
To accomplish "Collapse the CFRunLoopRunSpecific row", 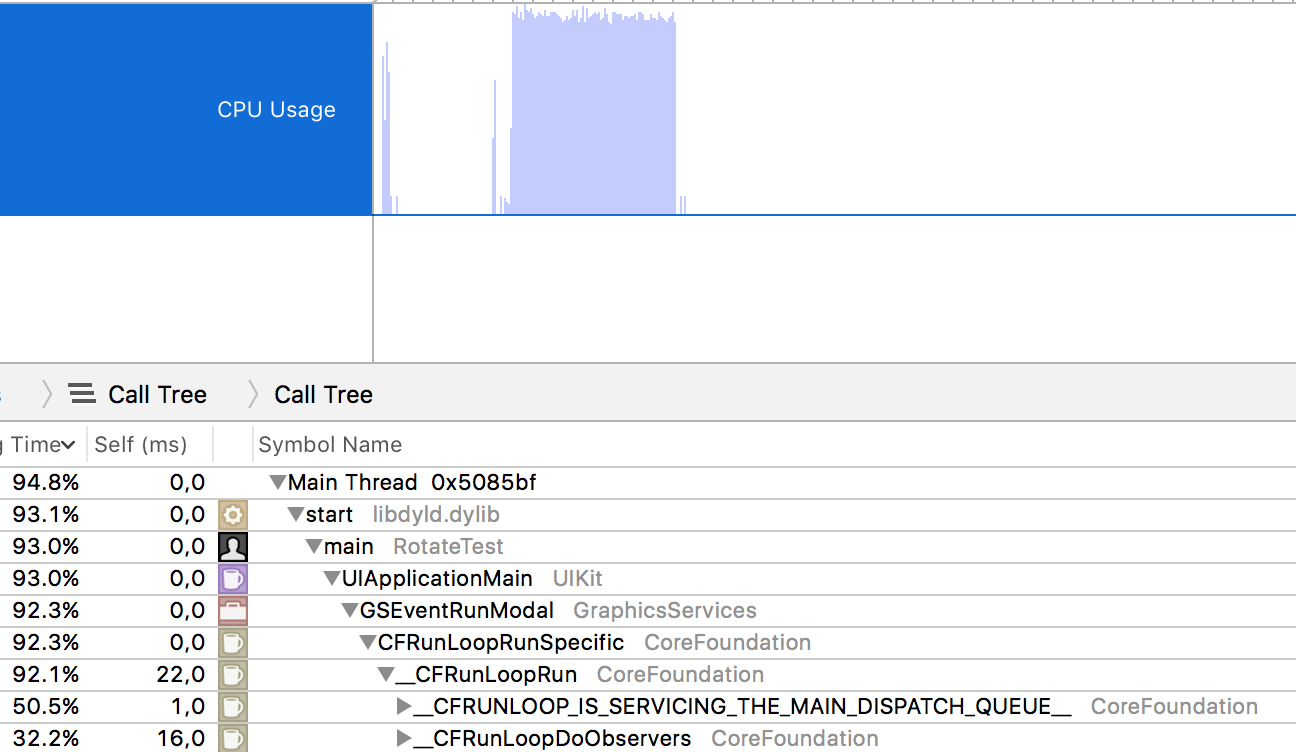I will tap(368, 643).
